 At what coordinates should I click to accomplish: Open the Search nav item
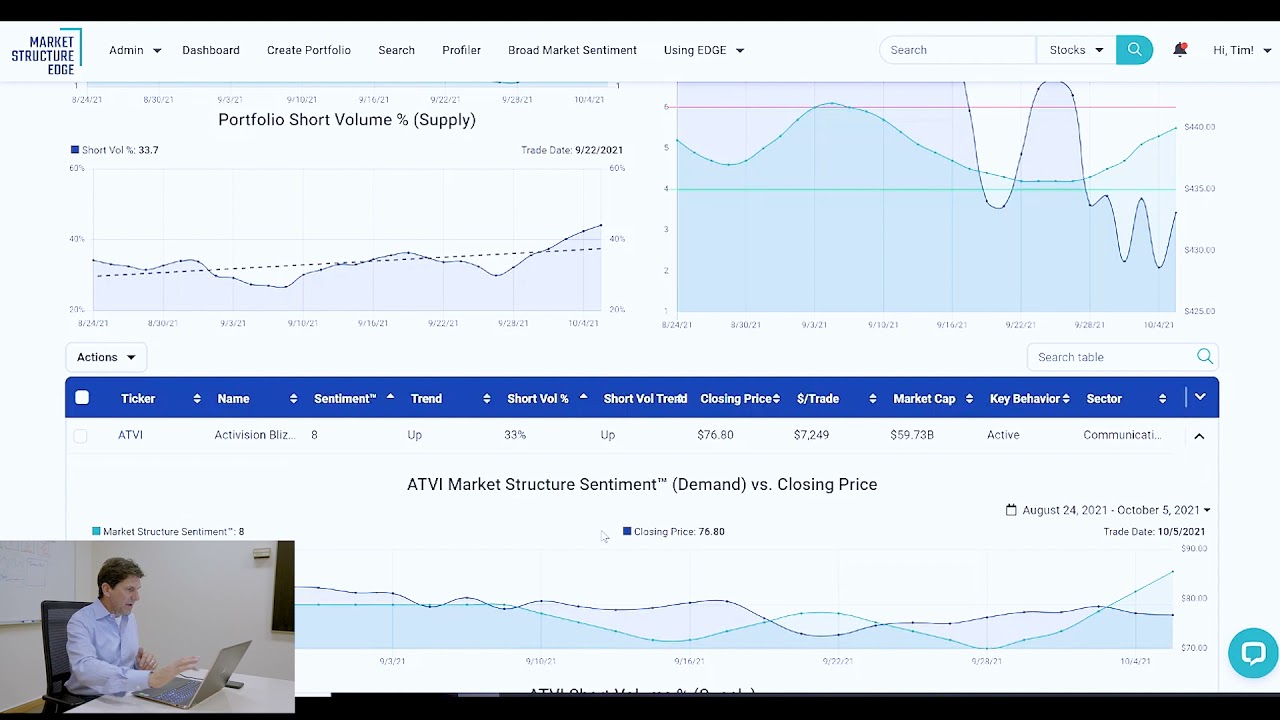tap(396, 50)
